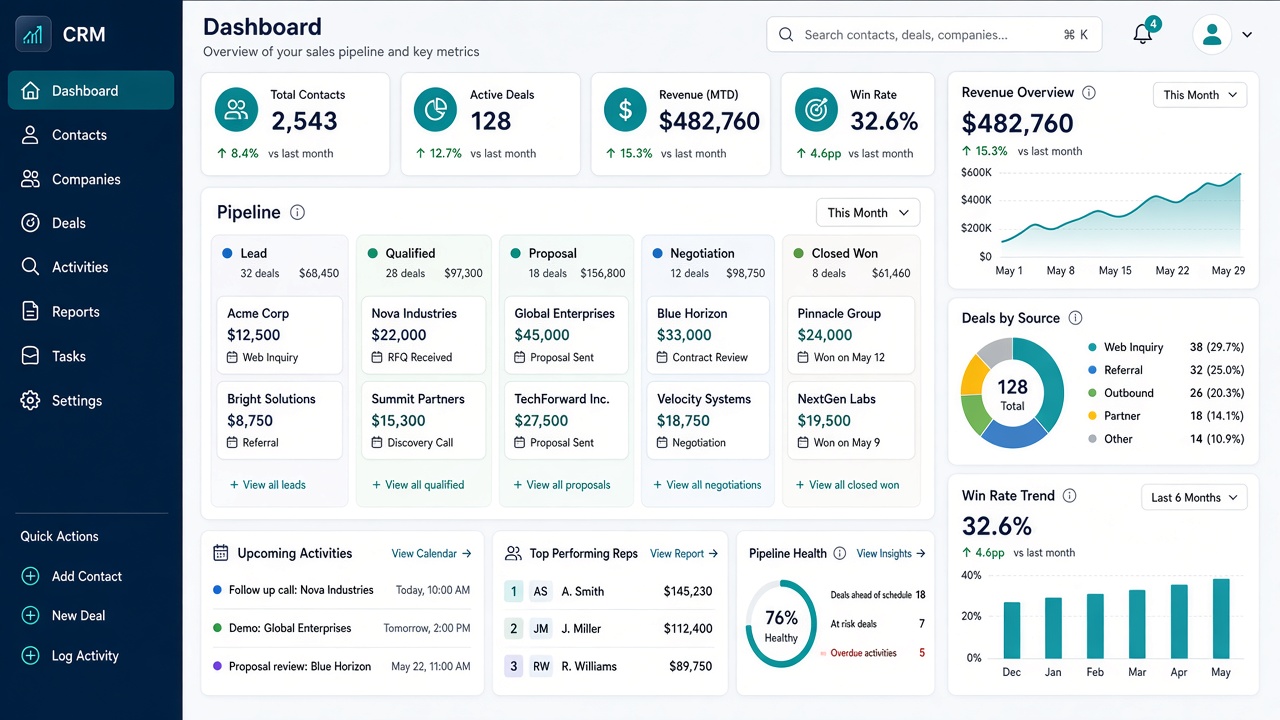Click the CRM logo icon

(33, 34)
